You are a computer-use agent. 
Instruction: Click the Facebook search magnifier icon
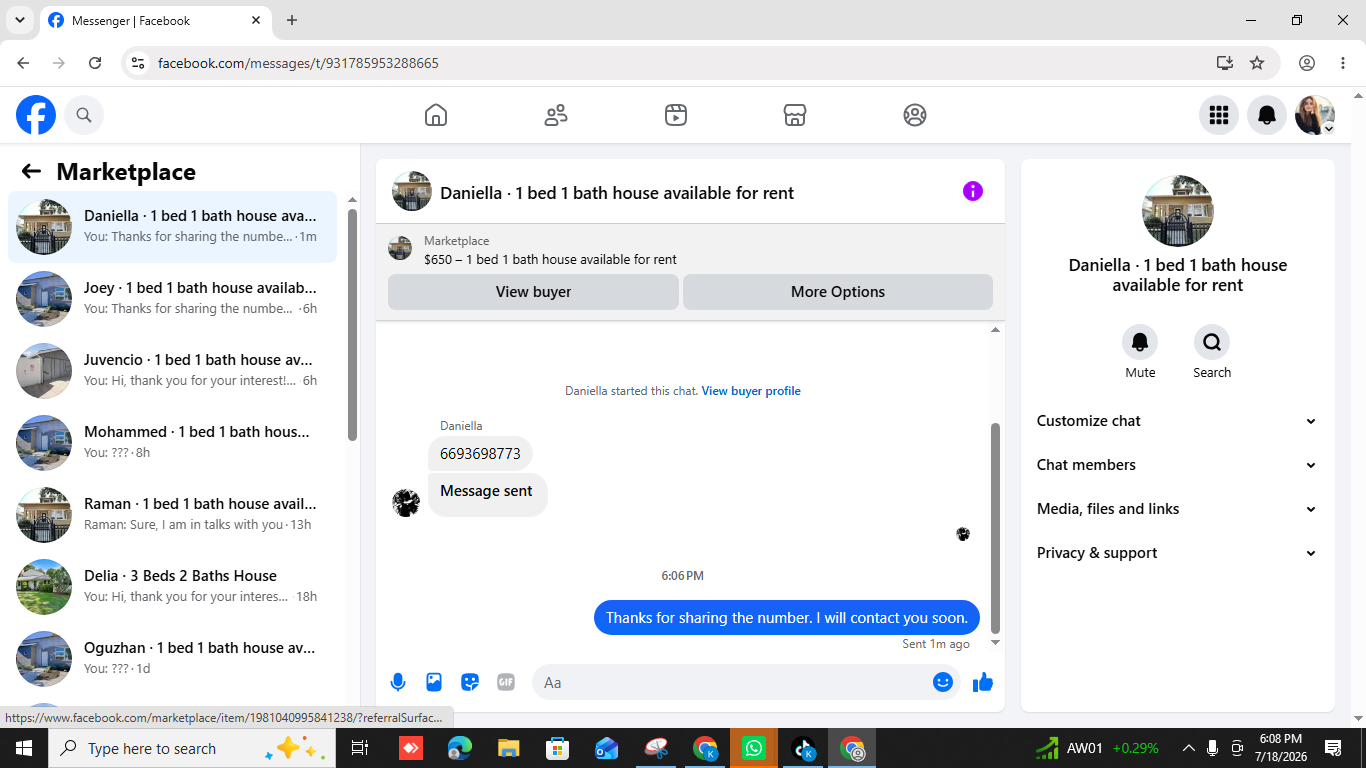84,115
